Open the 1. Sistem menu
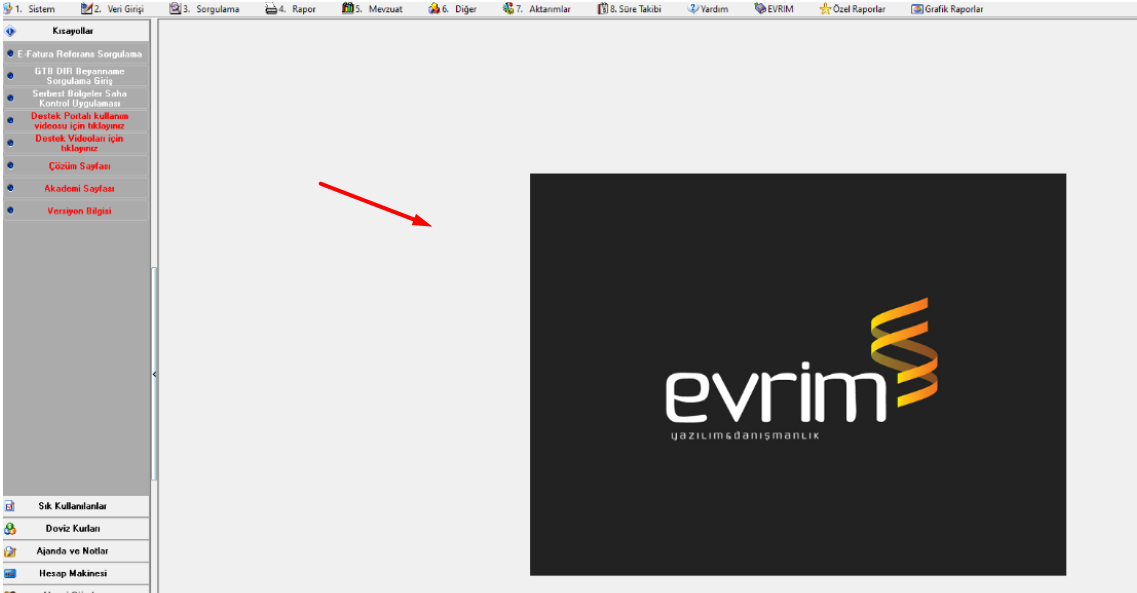The image size is (1137, 593). (x=30, y=9)
